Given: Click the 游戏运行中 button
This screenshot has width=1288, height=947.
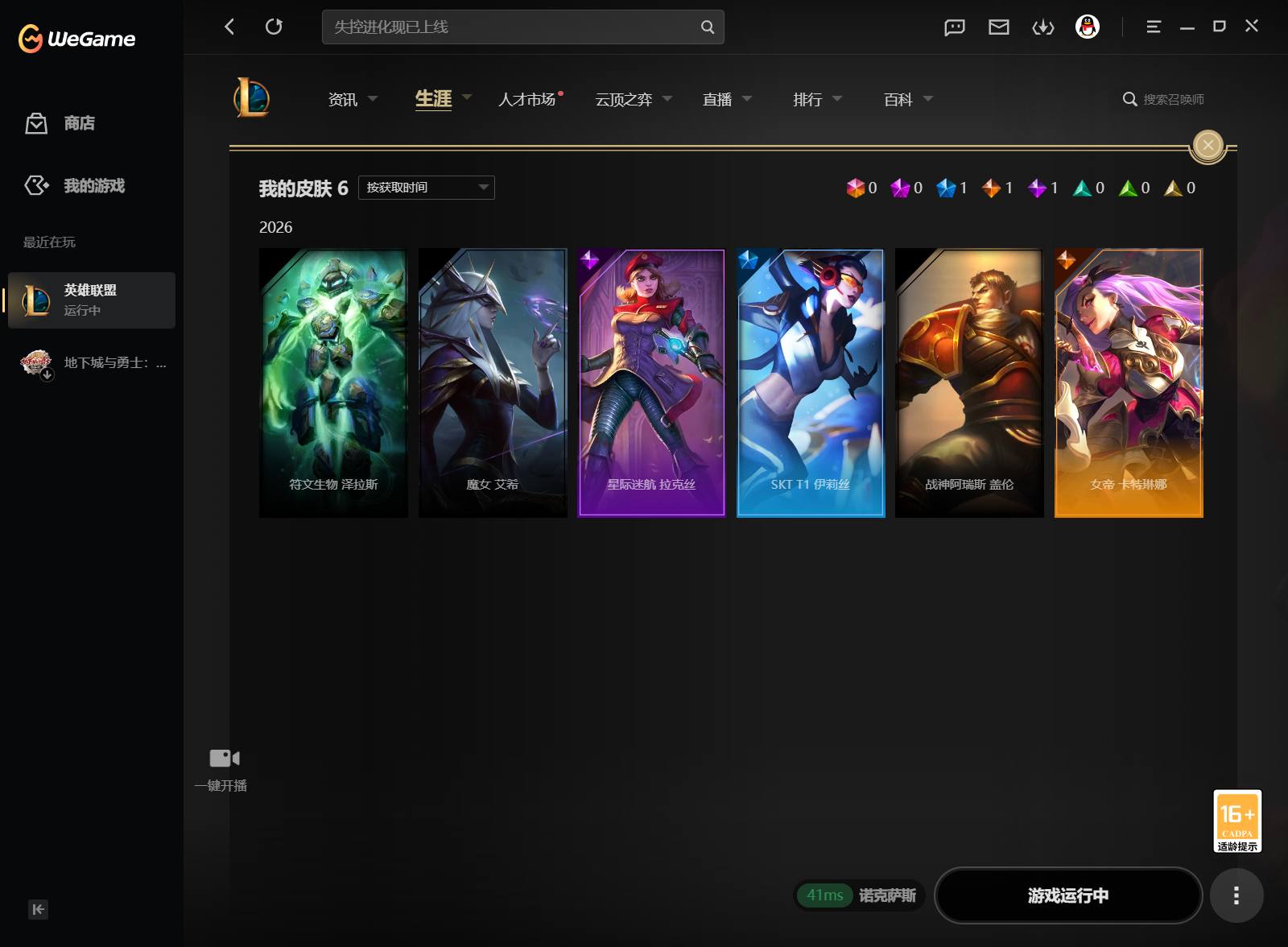Looking at the screenshot, I should coord(1068,895).
